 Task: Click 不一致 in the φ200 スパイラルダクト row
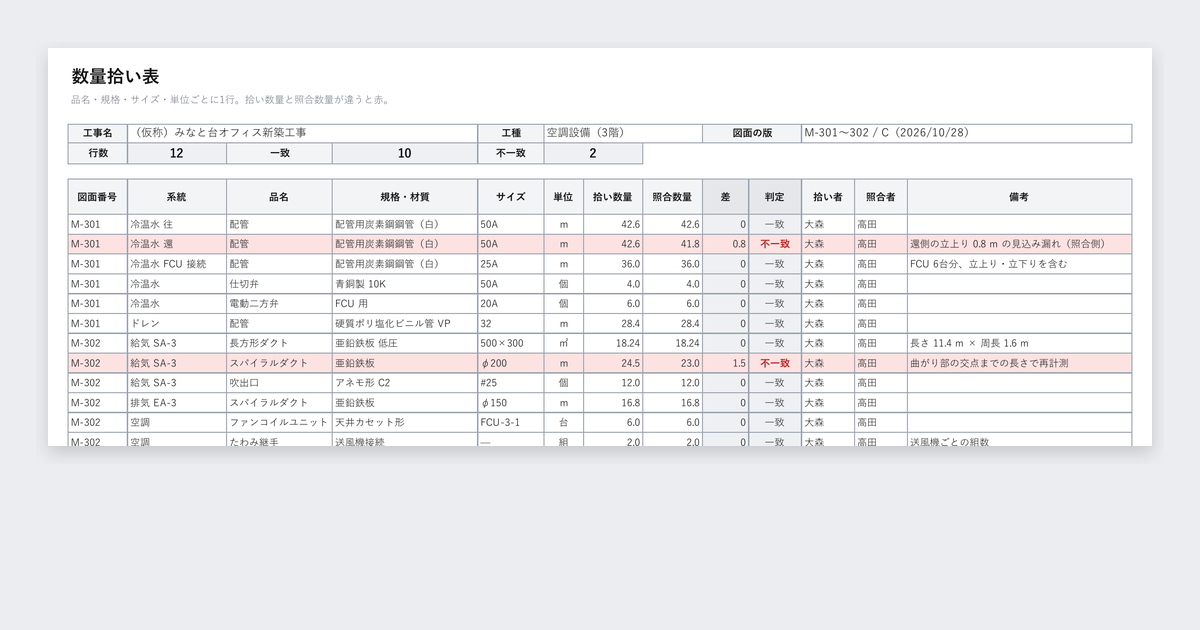775,363
